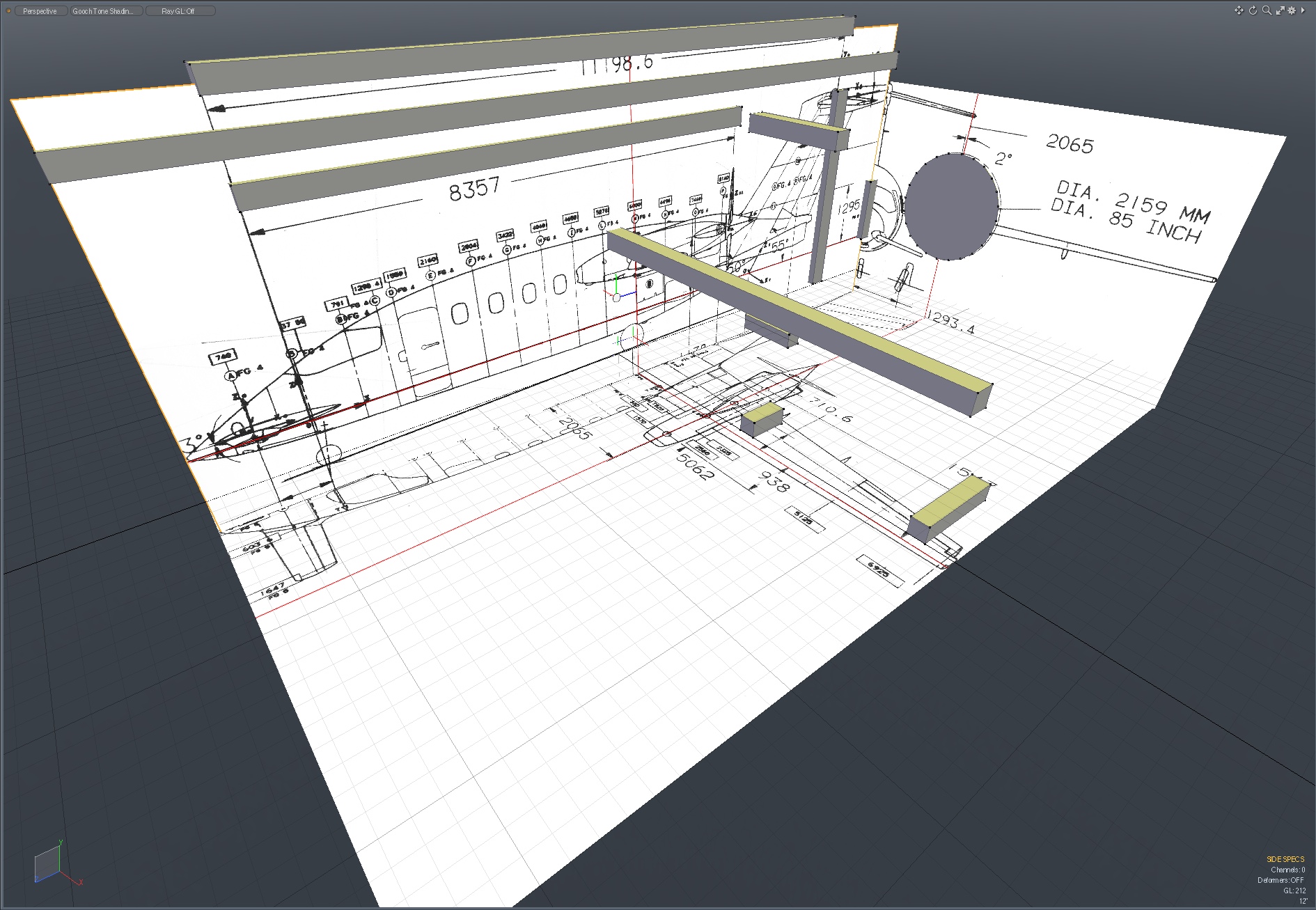The width and height of the screenshot is (1316, 910).
Task: Click the zoom magnifier icon
Action: pos(1267,10)
